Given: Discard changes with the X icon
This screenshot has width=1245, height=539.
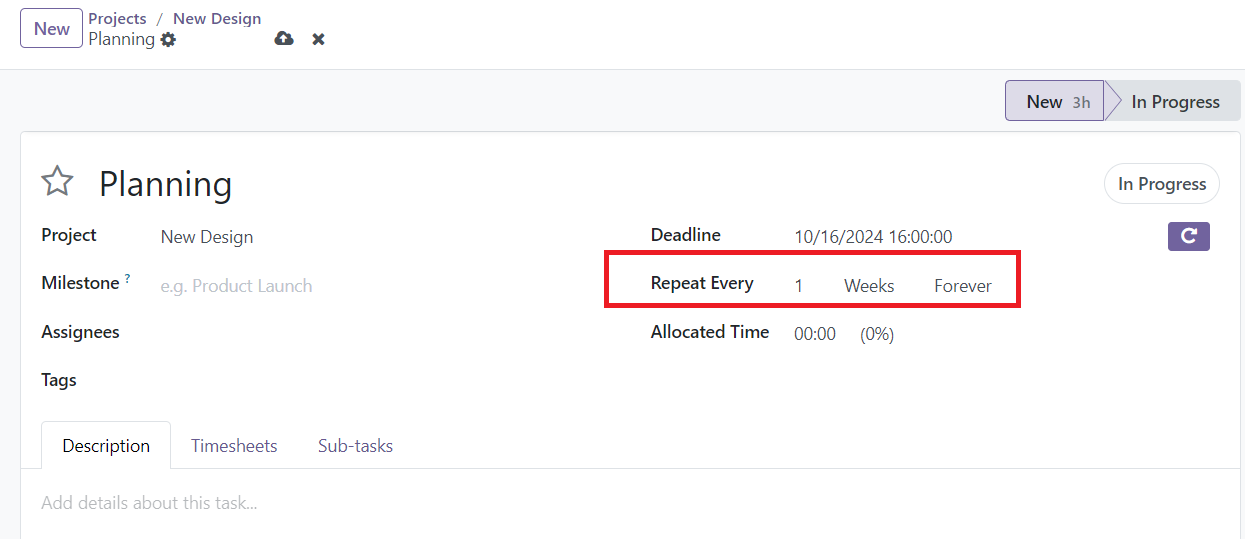Looking at the screenshot, I should click(318, 39).
